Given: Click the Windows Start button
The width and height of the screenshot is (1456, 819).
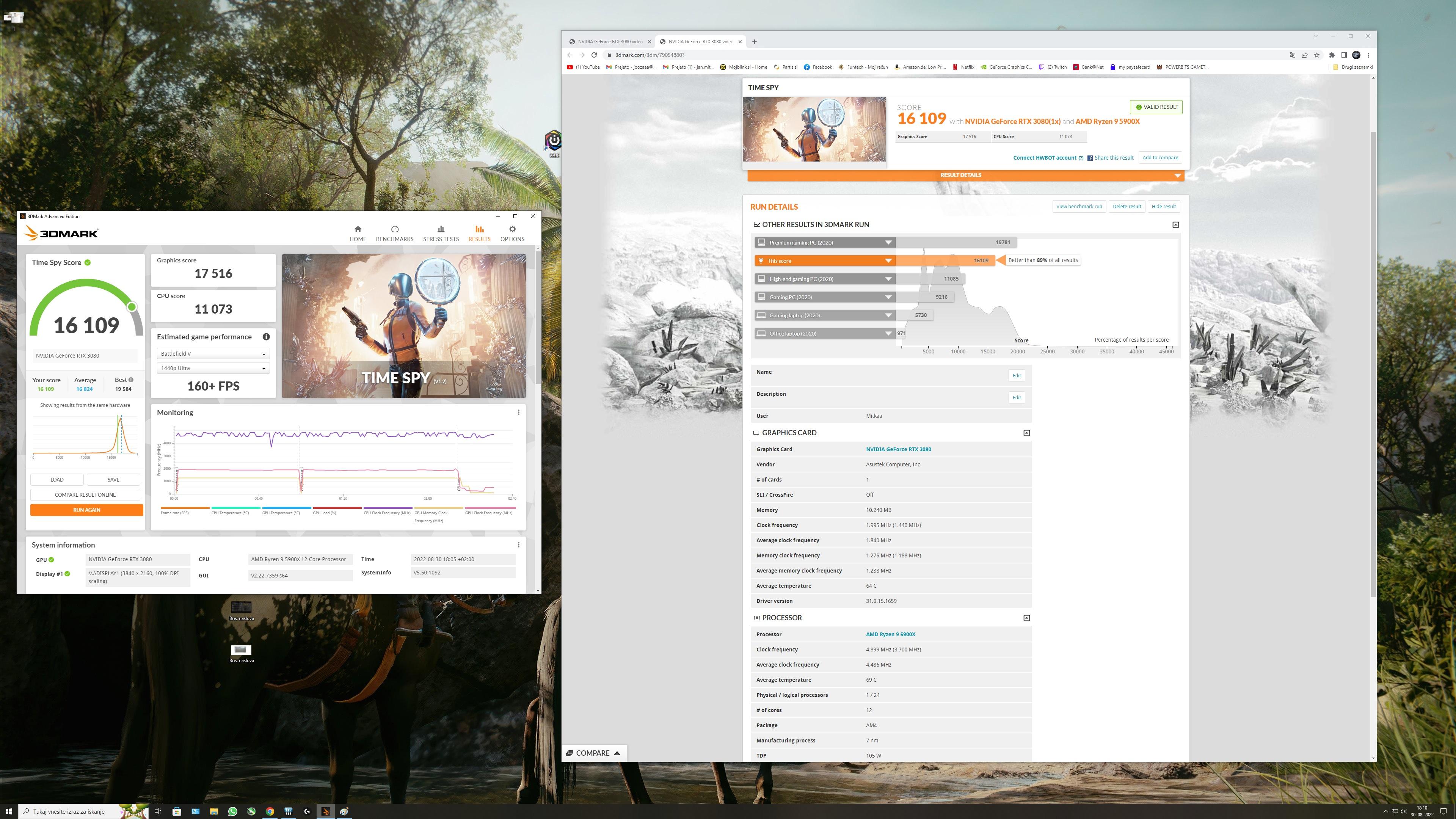Looking at the screenshot, I should pyautogui.click(x=9, y=811).
